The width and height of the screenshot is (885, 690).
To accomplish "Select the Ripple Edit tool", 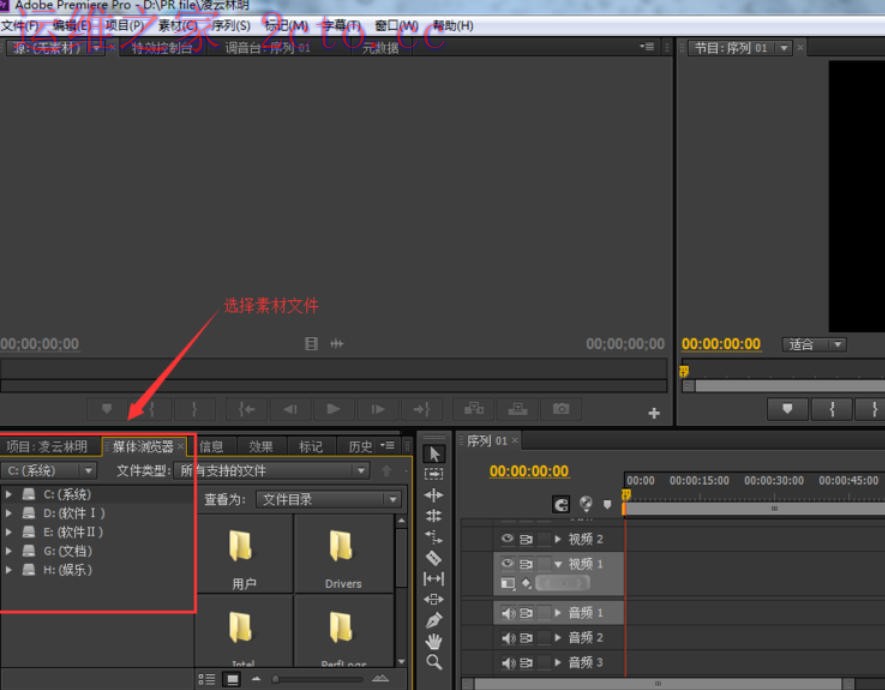I will pos(433,495).
